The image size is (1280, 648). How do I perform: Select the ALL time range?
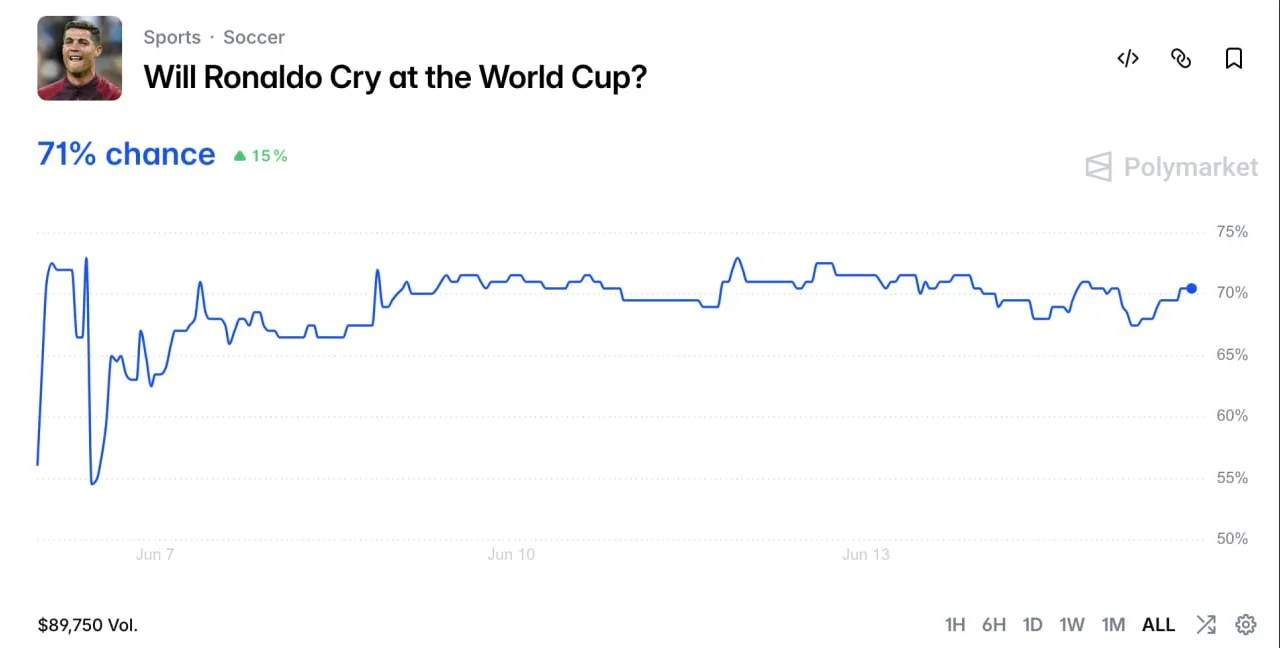pyautogui.click(x=1159, y=625)
